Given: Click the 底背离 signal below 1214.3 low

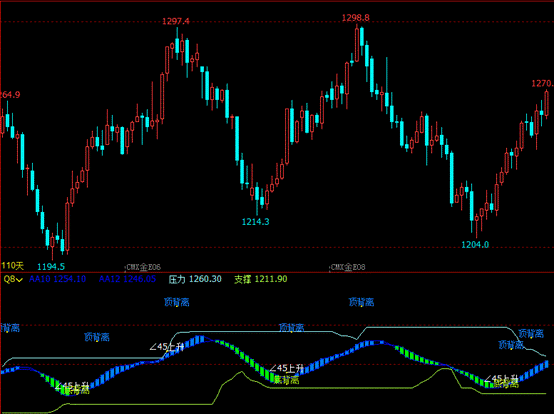Looking at the screenshot, I should click(x=286, y=380).
